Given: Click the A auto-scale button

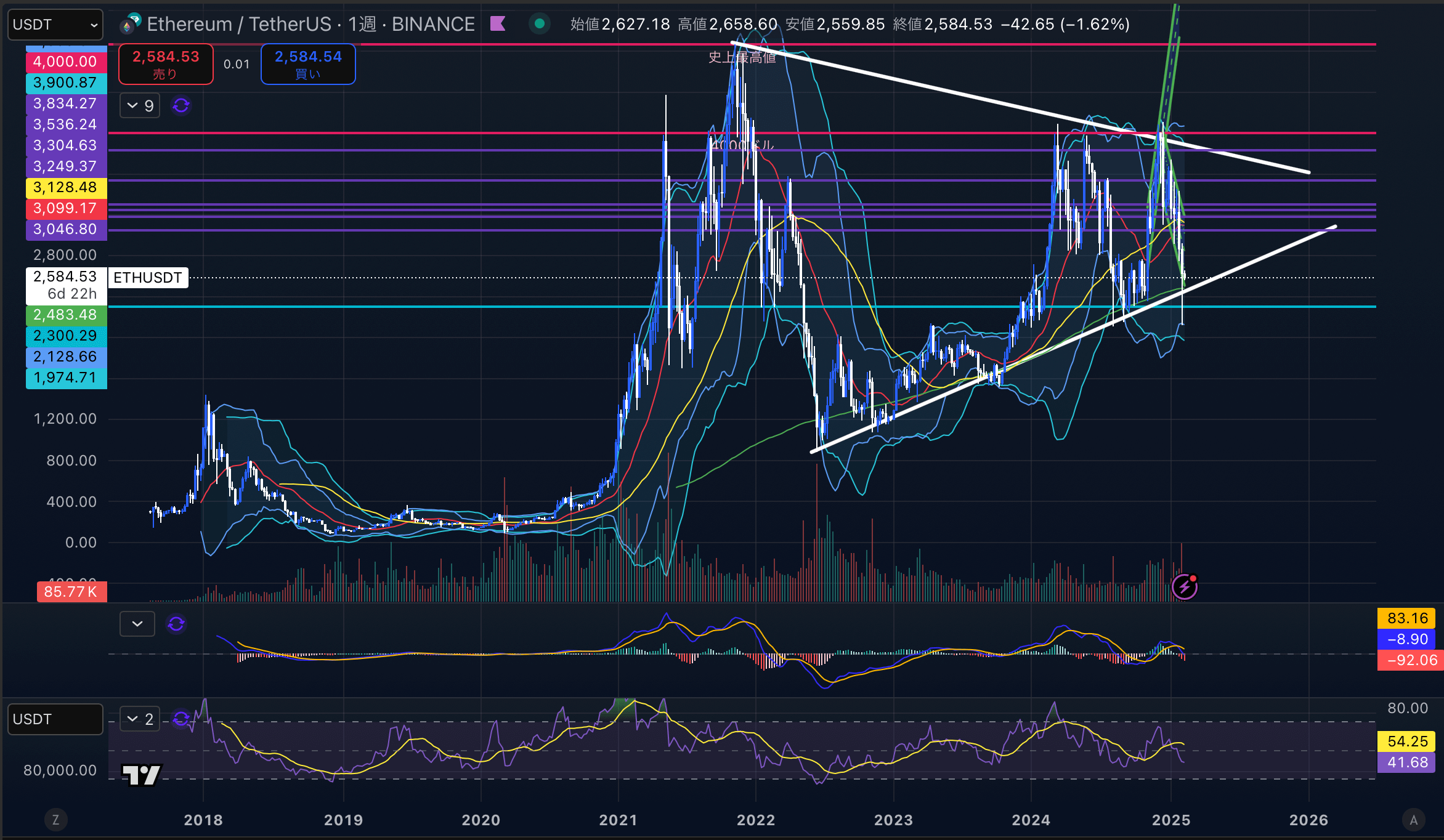Looking at the screenshot, I should [x=1414, y=820].
